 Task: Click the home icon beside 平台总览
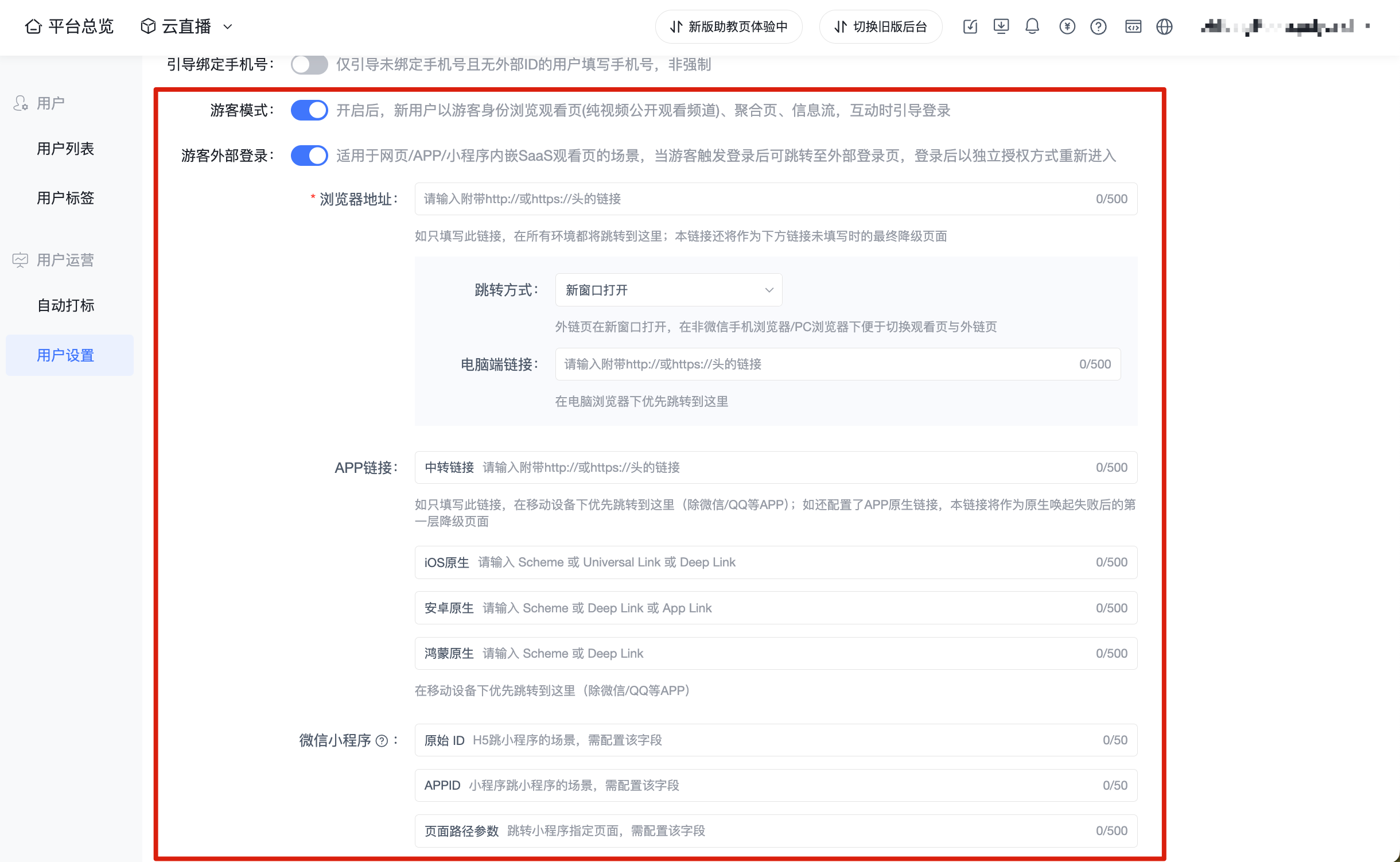[33, 26]
